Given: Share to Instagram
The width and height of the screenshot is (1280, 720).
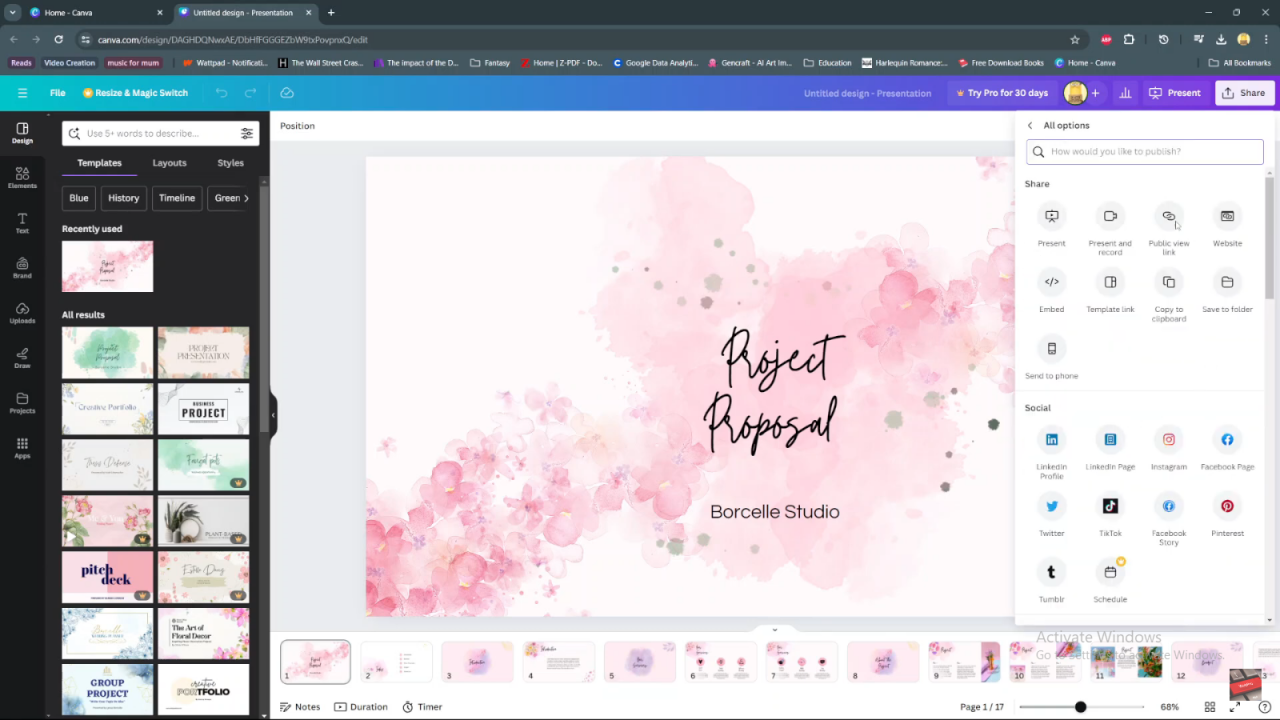Looking at the screenshot, I should click(1169, 450).
